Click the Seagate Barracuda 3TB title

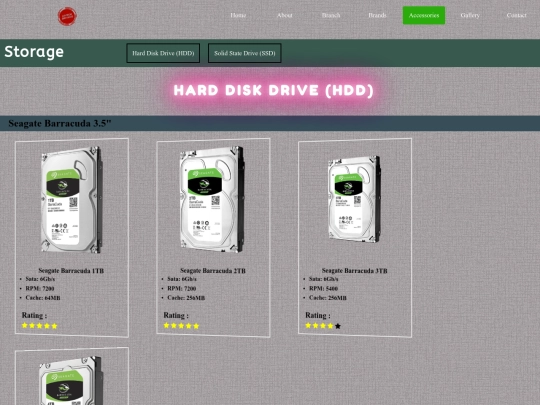click(355, 271)
